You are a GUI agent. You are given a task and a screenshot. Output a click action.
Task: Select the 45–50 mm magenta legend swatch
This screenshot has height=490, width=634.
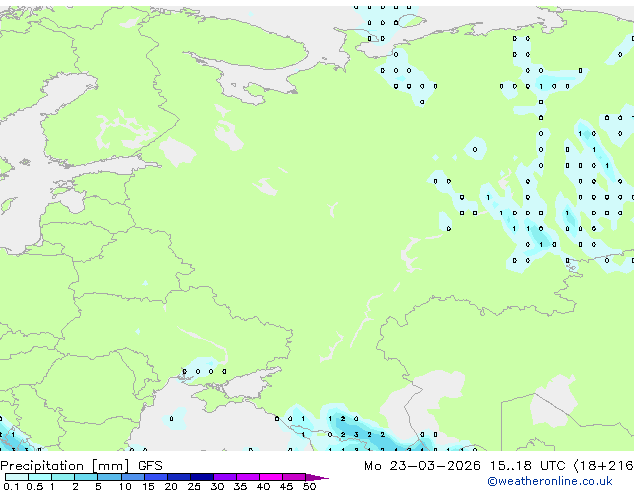[294, 477]
